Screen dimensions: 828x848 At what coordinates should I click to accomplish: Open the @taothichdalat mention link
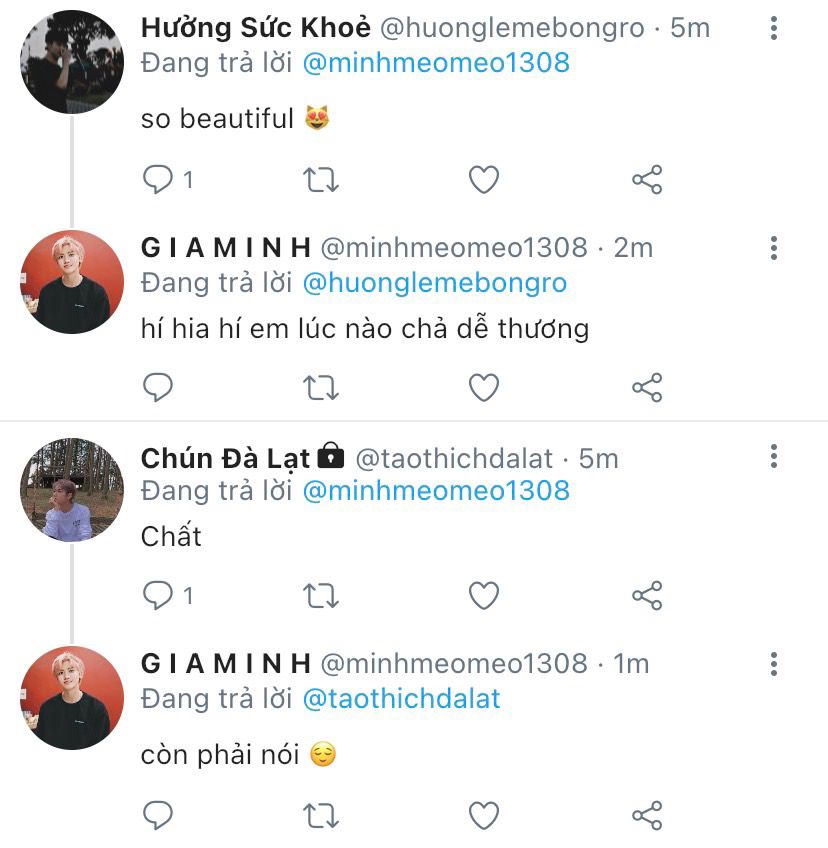401,698
